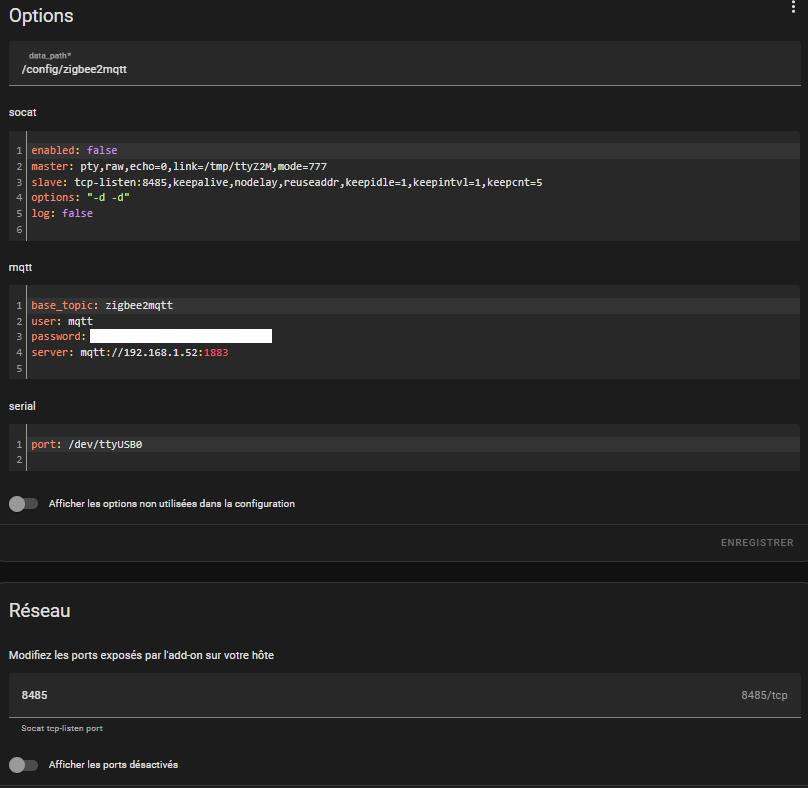808x788 pixels.
Task: Click the mqtt password field value
Action: (180, 337)
